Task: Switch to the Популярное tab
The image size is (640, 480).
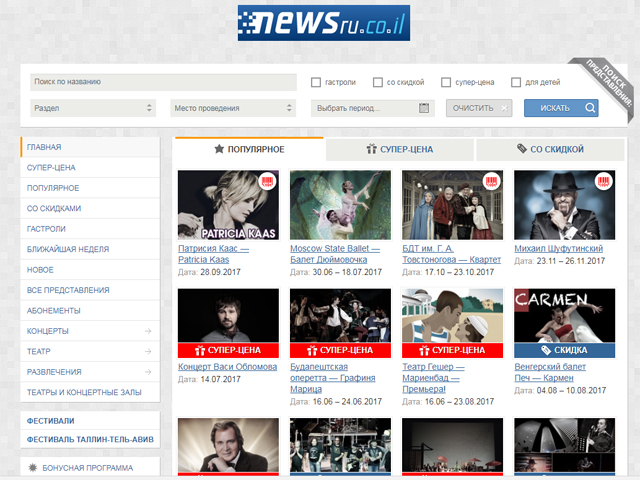Action: point(249,149)
